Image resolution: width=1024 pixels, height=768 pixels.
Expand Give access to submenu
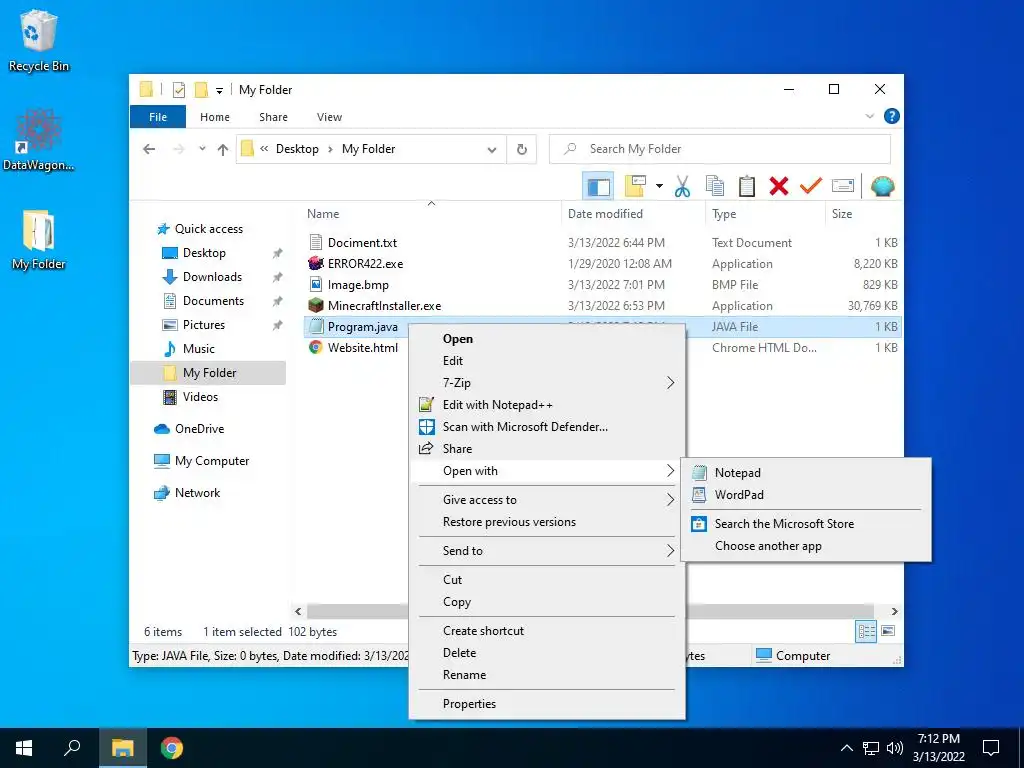click(547, 500)
